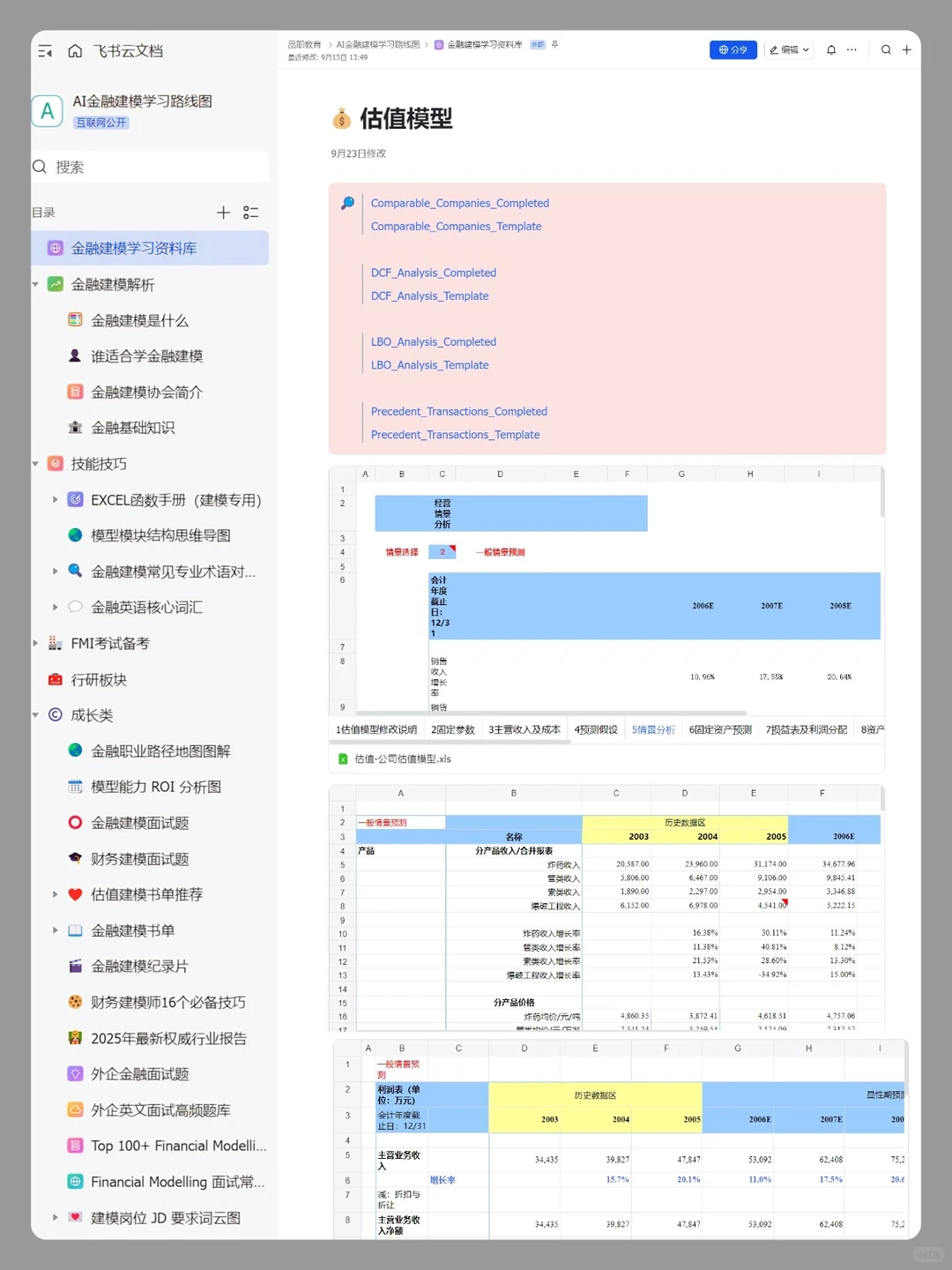Open the 外企金融面试题 page

(140, 1074)
